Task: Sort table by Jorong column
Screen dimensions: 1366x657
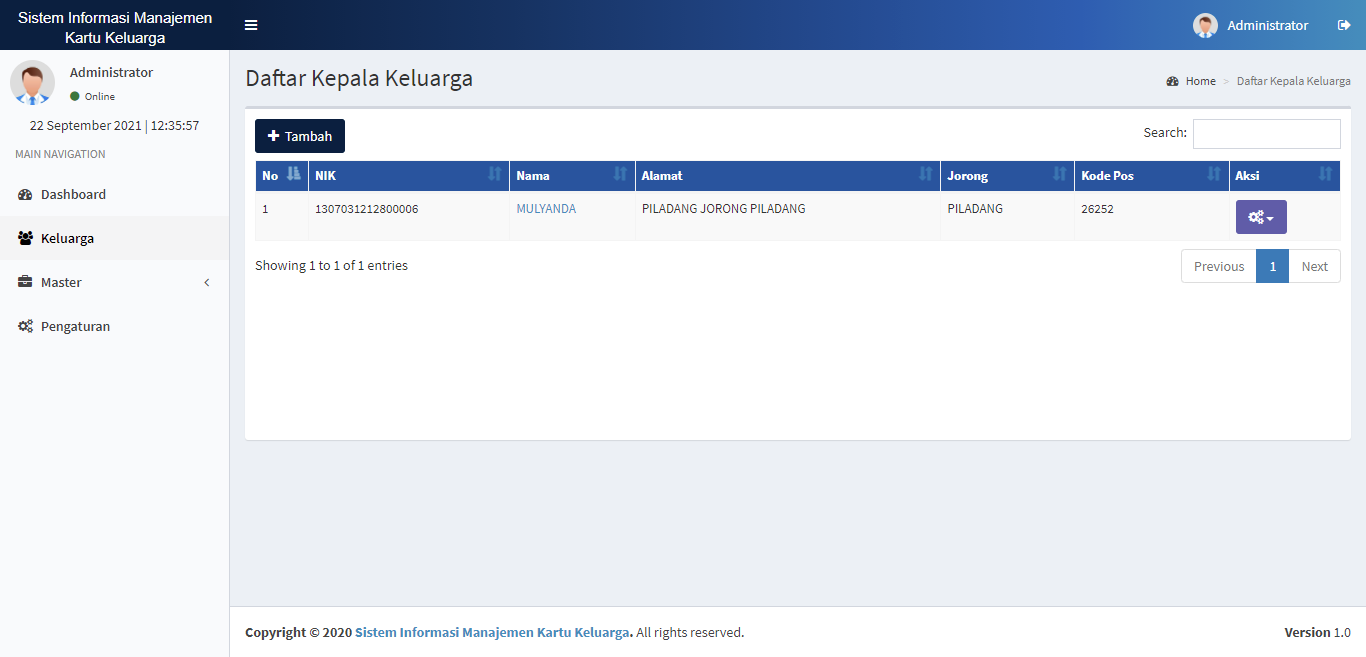Action: click(x=1006, y=175)
